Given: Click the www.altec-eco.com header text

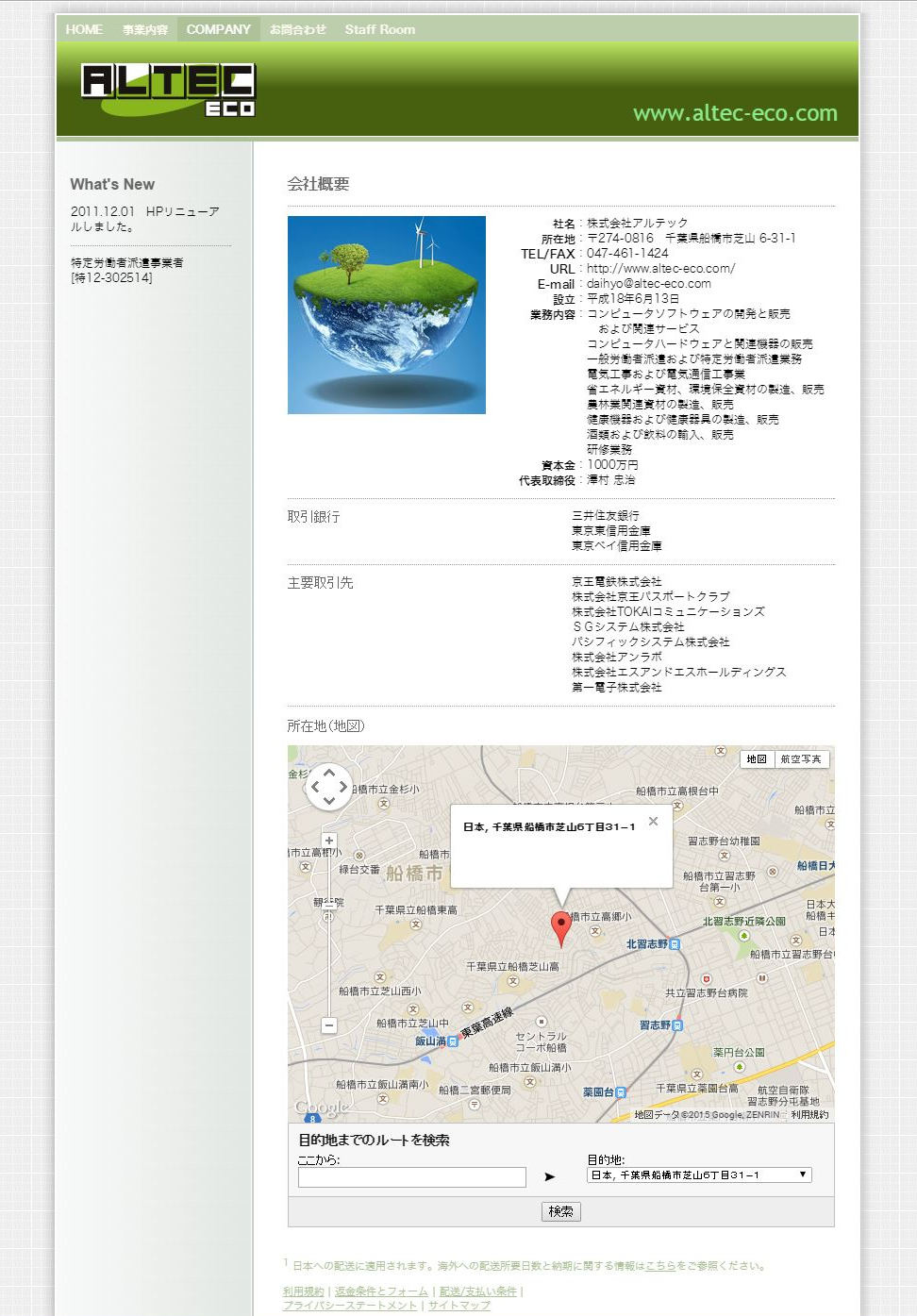Looking at the screenshot, I should (x=735, y=113).
